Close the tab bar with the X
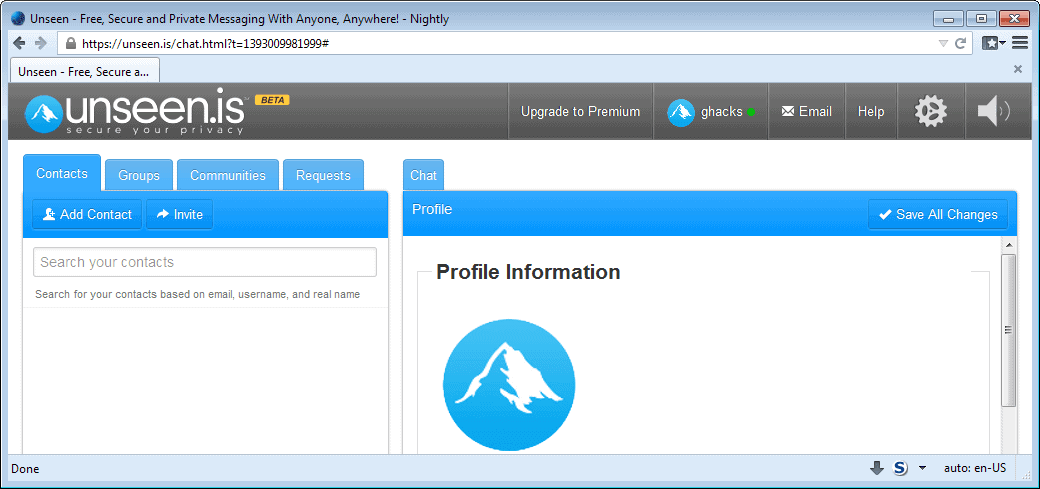 click(x=1018, y=68)
